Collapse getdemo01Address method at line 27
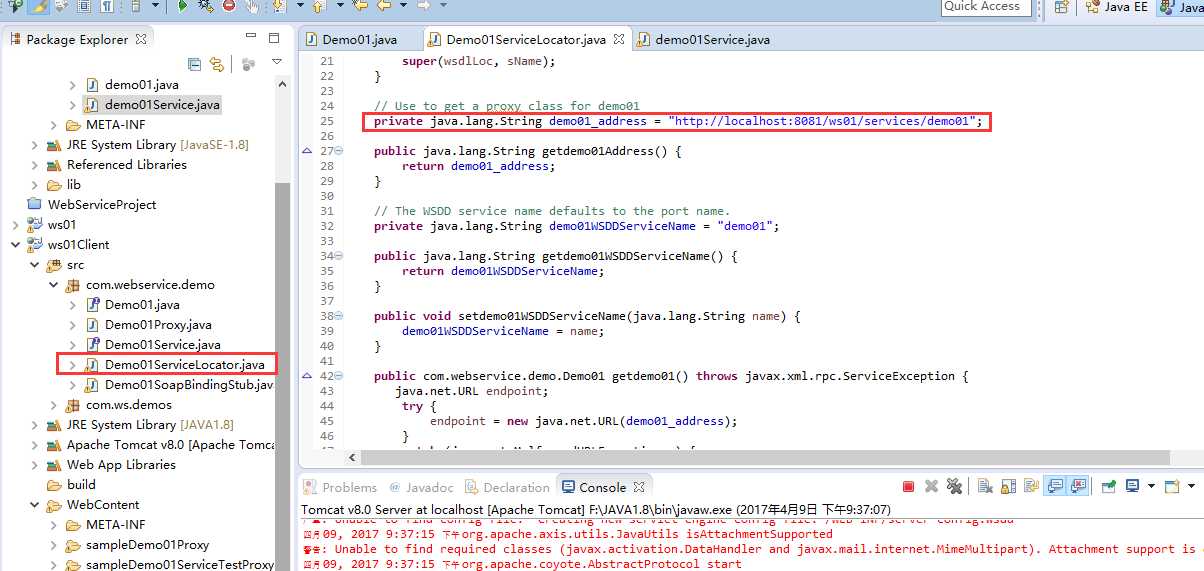 click(x=338, y=151)
